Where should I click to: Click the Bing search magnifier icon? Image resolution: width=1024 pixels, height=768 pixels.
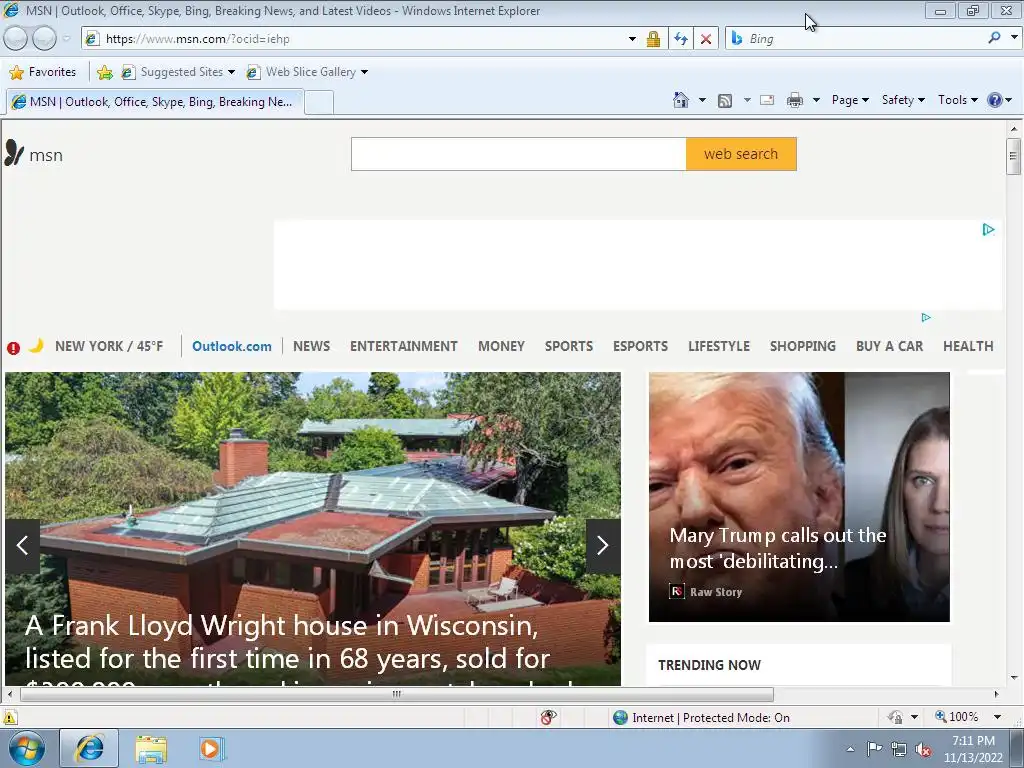click(994, 39)
